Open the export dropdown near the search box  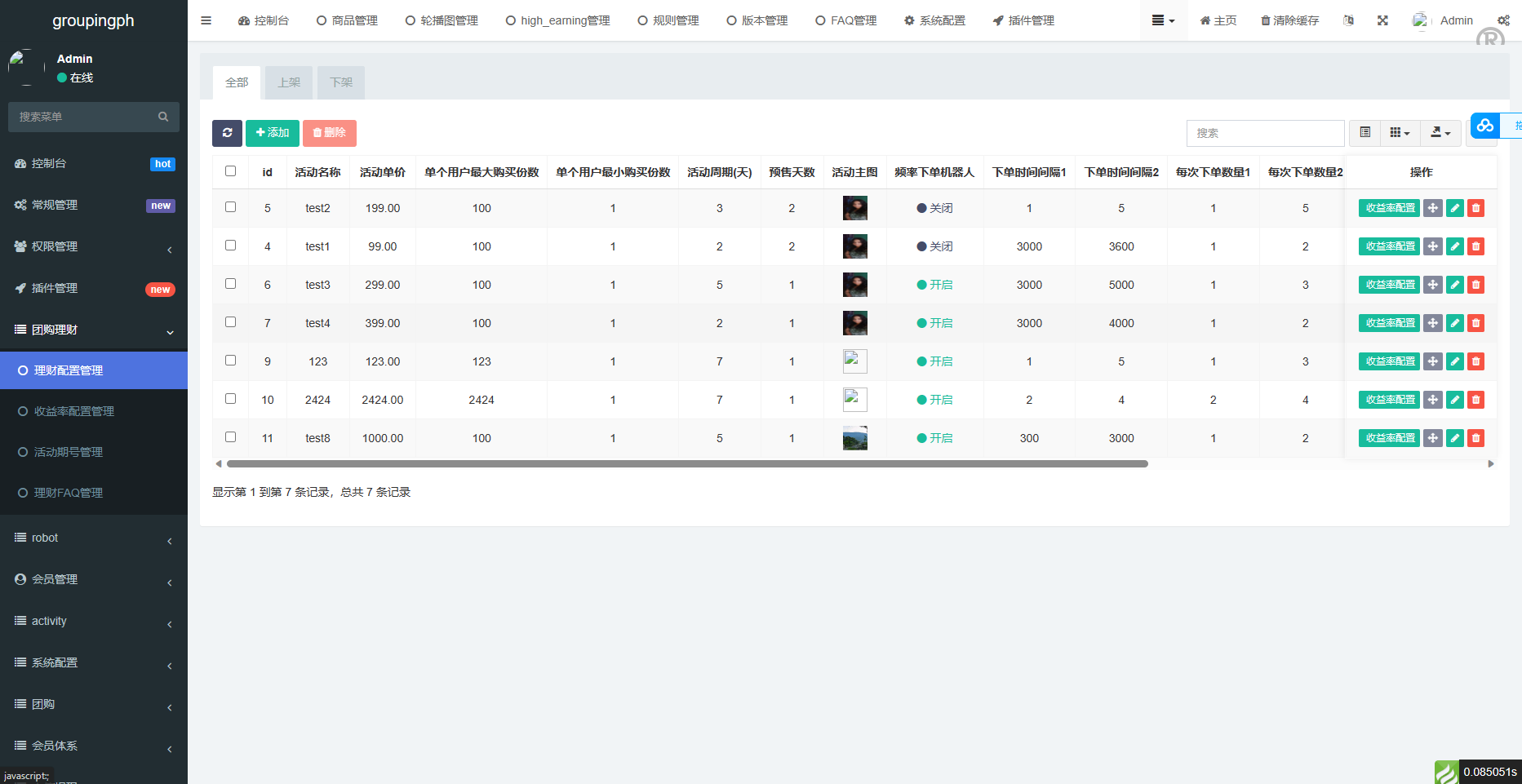(x=1440, y=131)
